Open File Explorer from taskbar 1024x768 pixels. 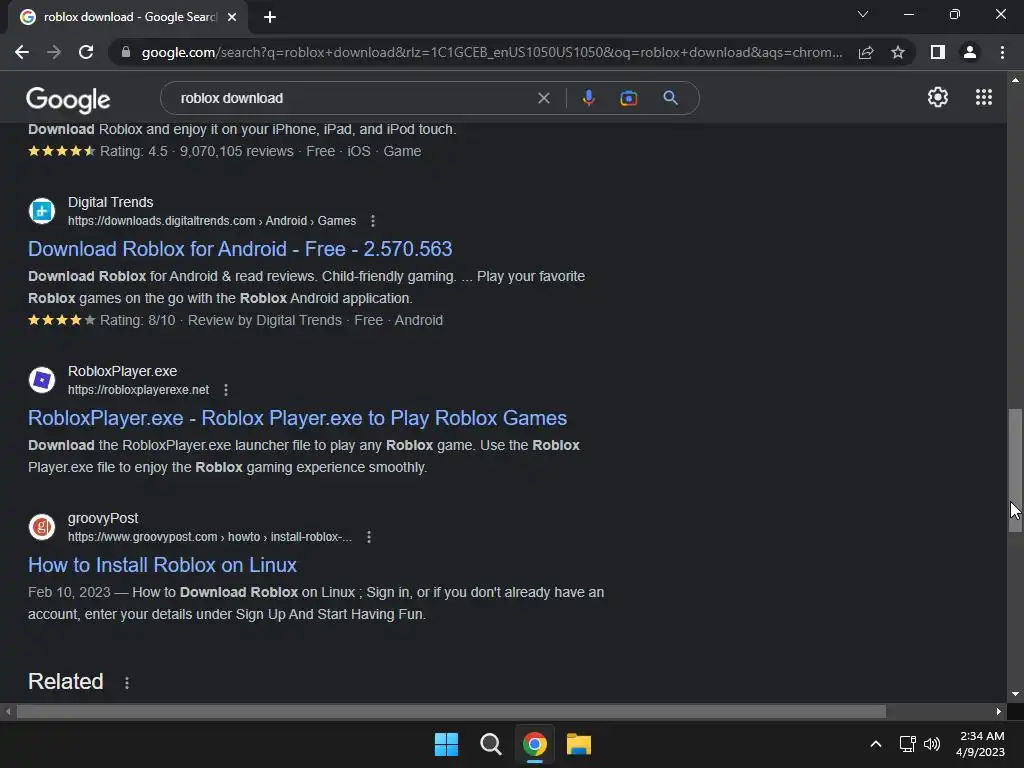(x=579, y=744)
